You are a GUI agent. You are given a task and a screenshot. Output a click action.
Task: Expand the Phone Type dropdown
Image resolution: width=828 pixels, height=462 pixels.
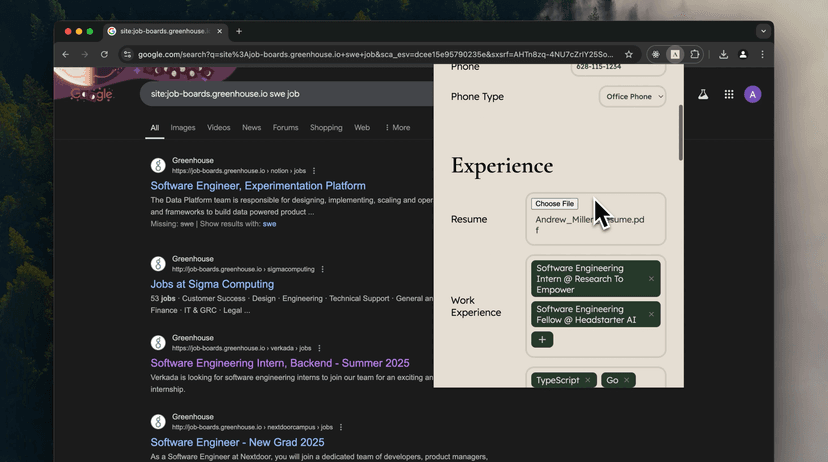(632, 97)
